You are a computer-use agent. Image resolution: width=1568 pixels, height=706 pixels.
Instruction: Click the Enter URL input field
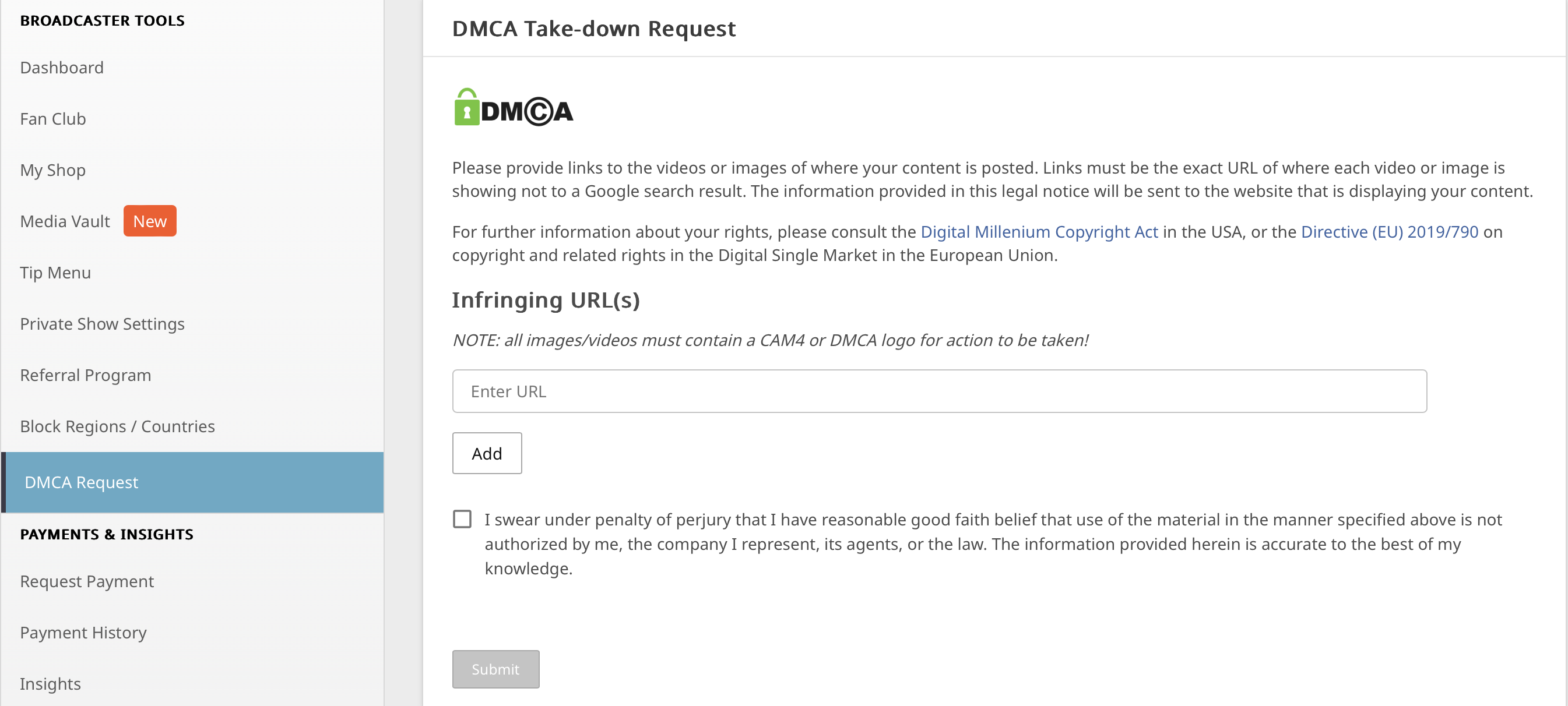pyautogui.click(x=938, y=391)
